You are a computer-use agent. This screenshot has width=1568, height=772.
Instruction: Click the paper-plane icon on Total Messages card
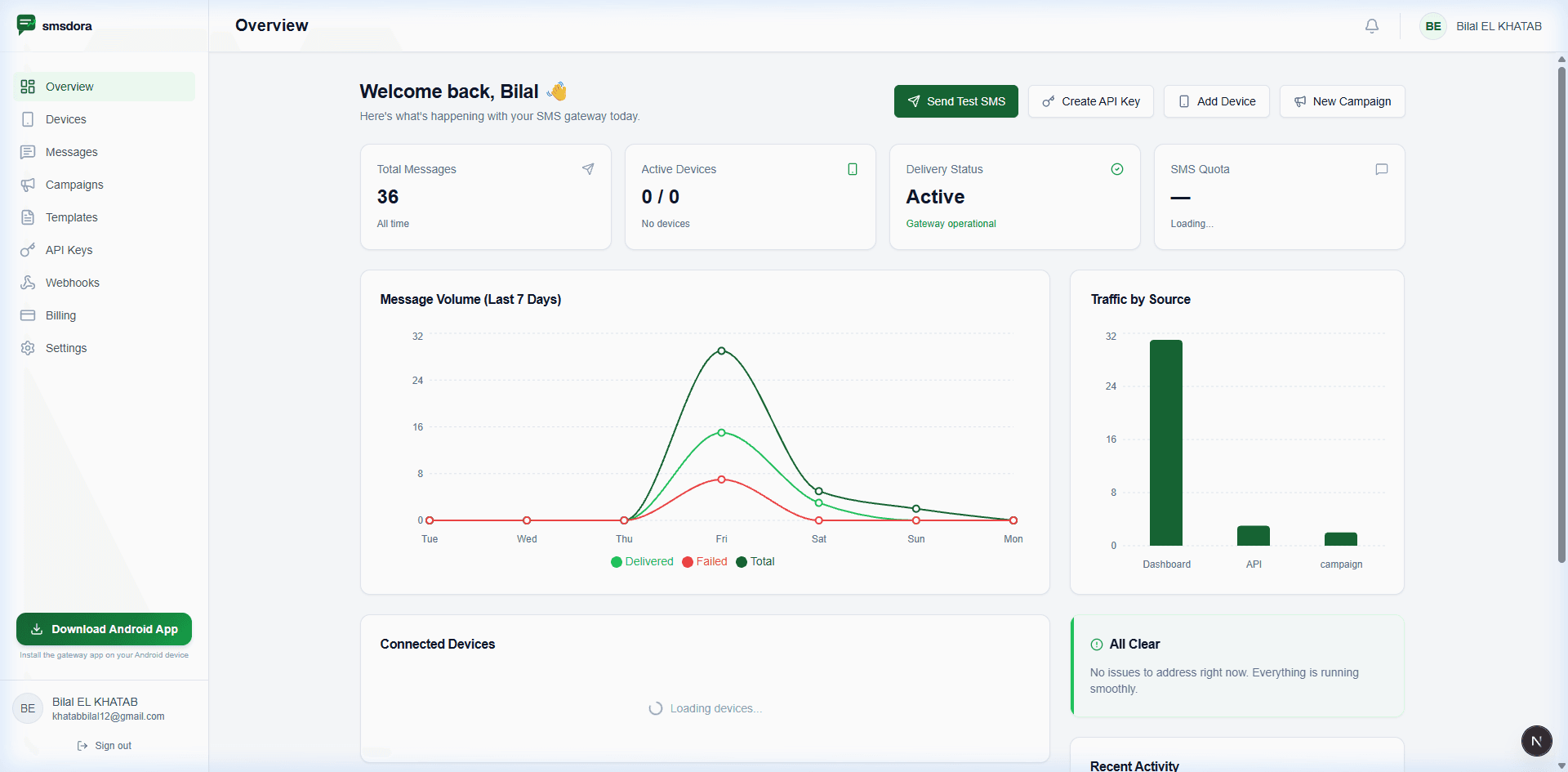(x=588, y=169)
